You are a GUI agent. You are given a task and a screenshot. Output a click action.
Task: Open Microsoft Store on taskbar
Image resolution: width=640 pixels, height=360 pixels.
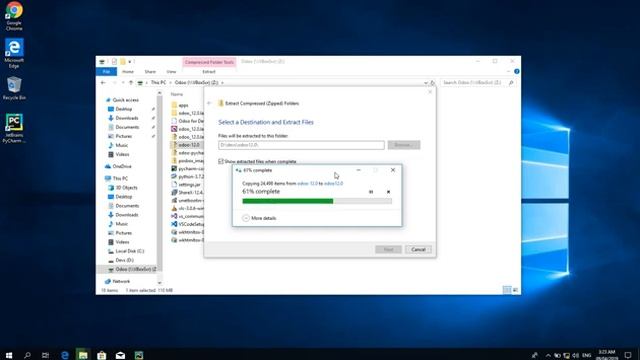coord(102,355)
